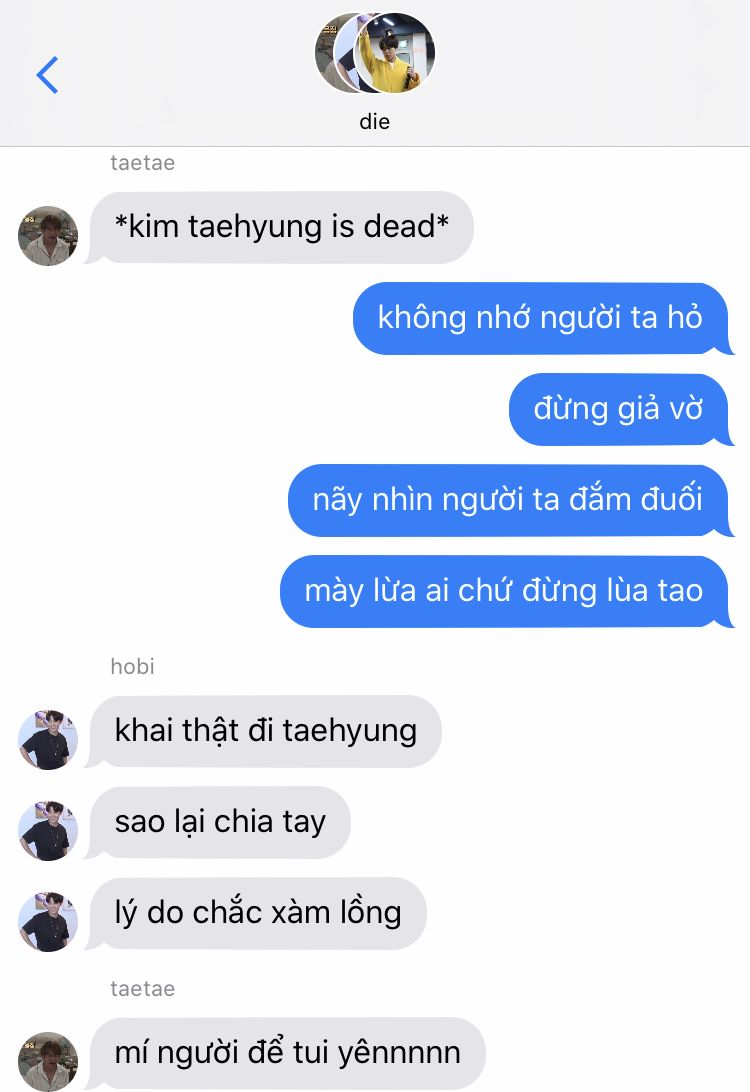
Task: Tap the 'mày lừa ai chứ đừng lùa tao' bubble
Action: [x=506, y=591]
